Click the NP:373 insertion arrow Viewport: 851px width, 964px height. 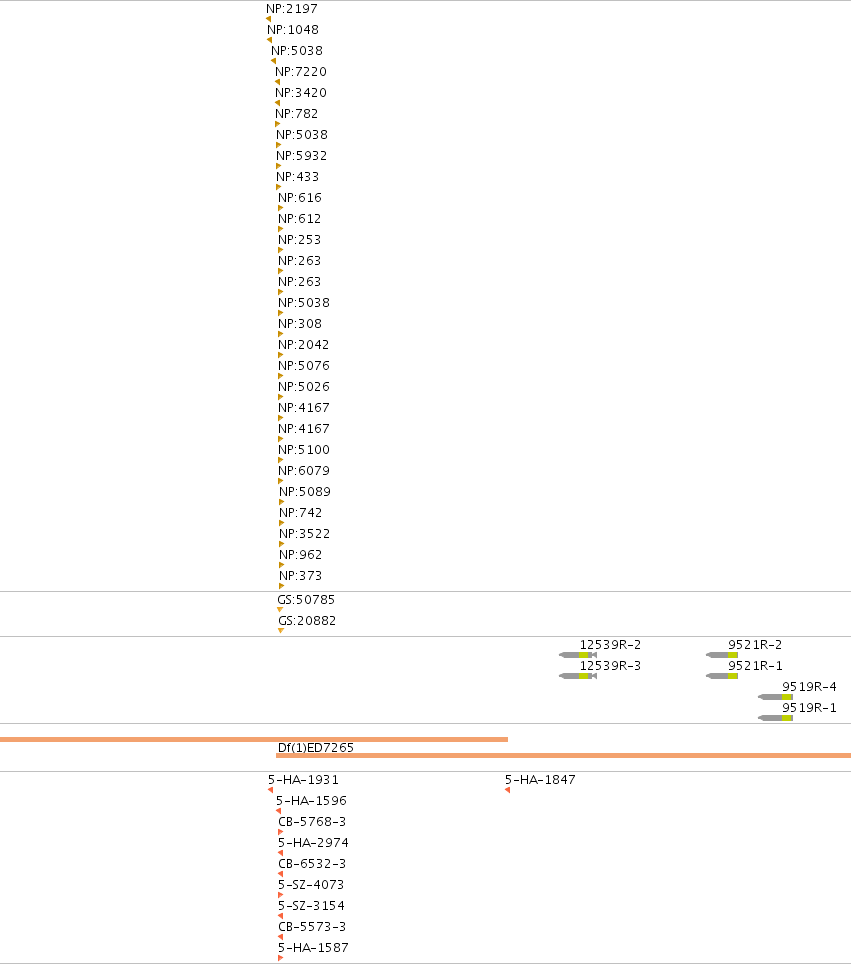(282, 586)
